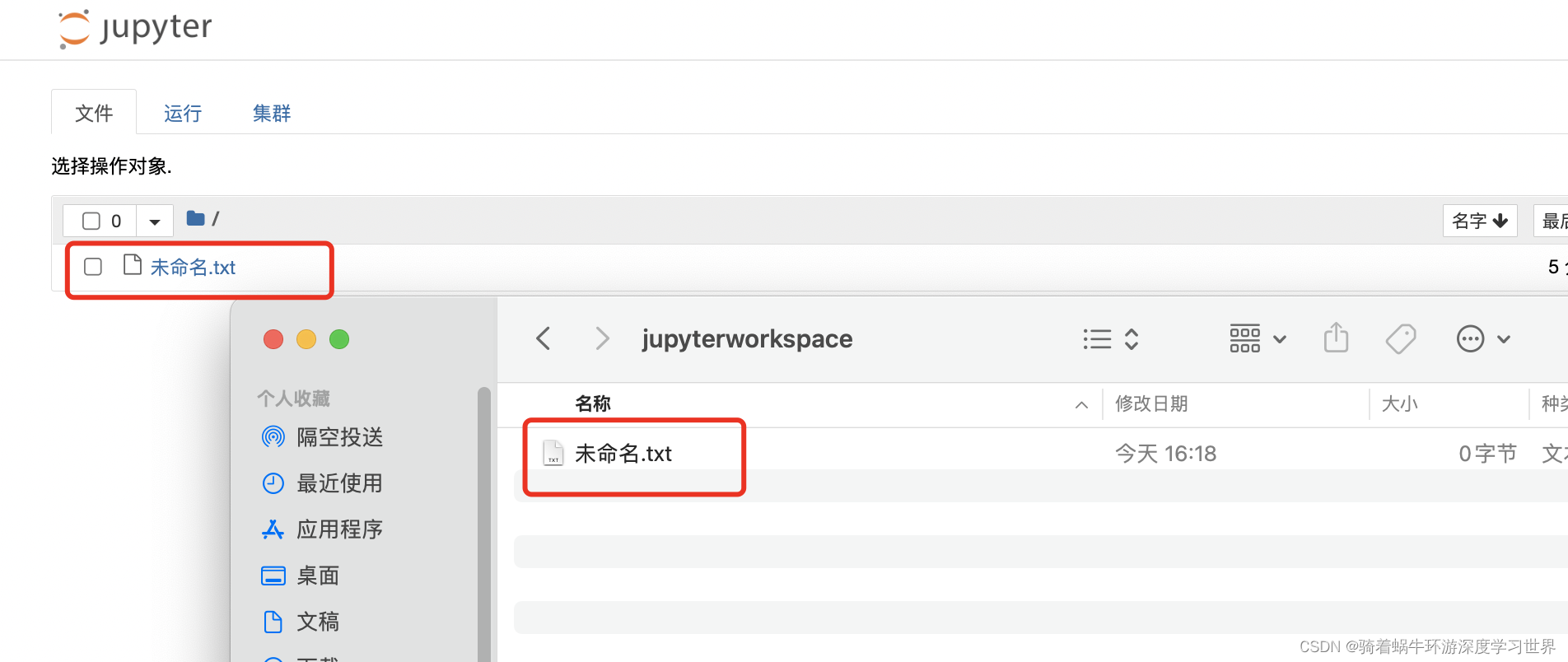
Task: Click the jupyterworkspace window title
Action: (747, 338)
